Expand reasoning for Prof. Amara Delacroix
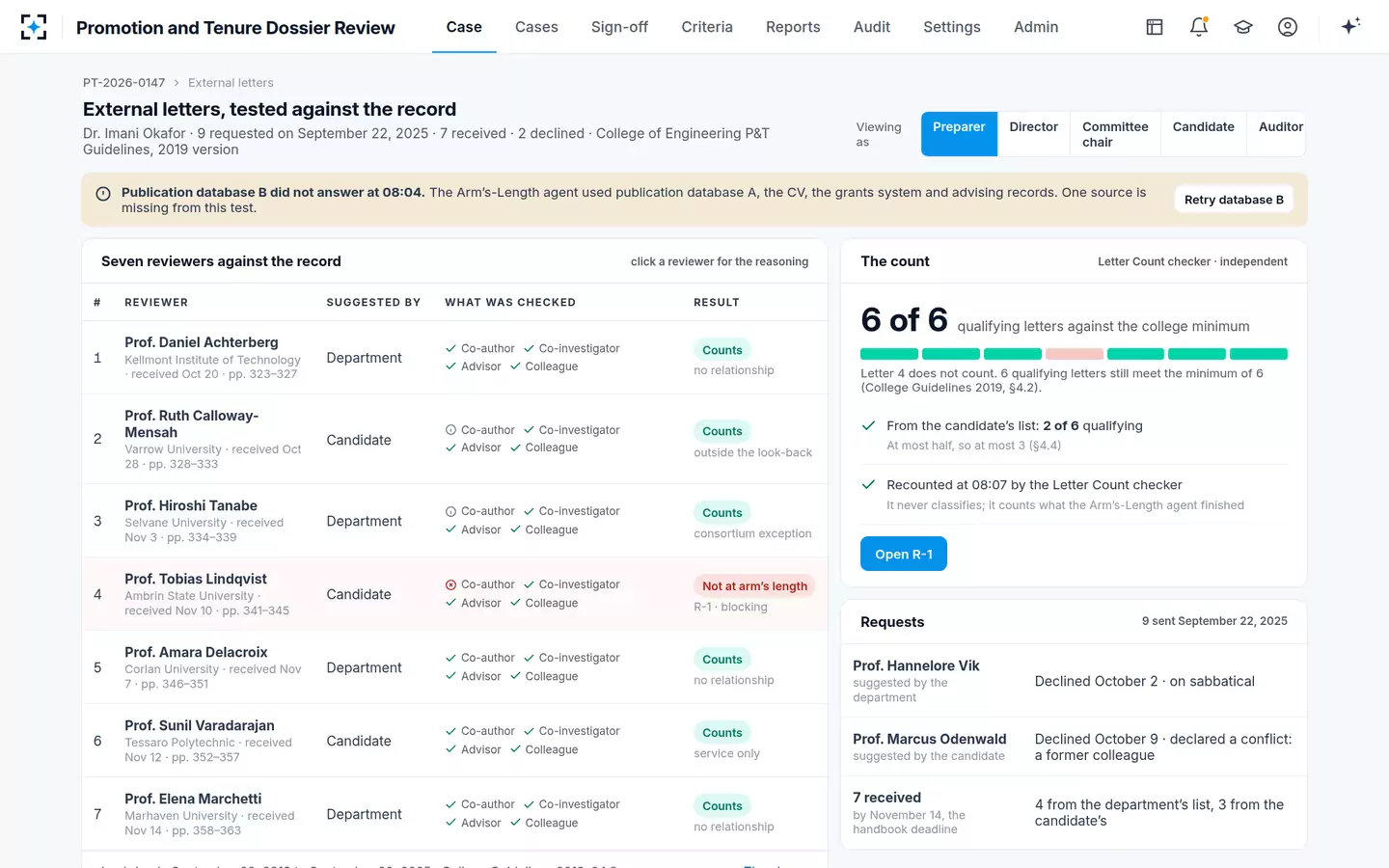Viewport: 1389px width, 868px height. [x=454, y=667]
